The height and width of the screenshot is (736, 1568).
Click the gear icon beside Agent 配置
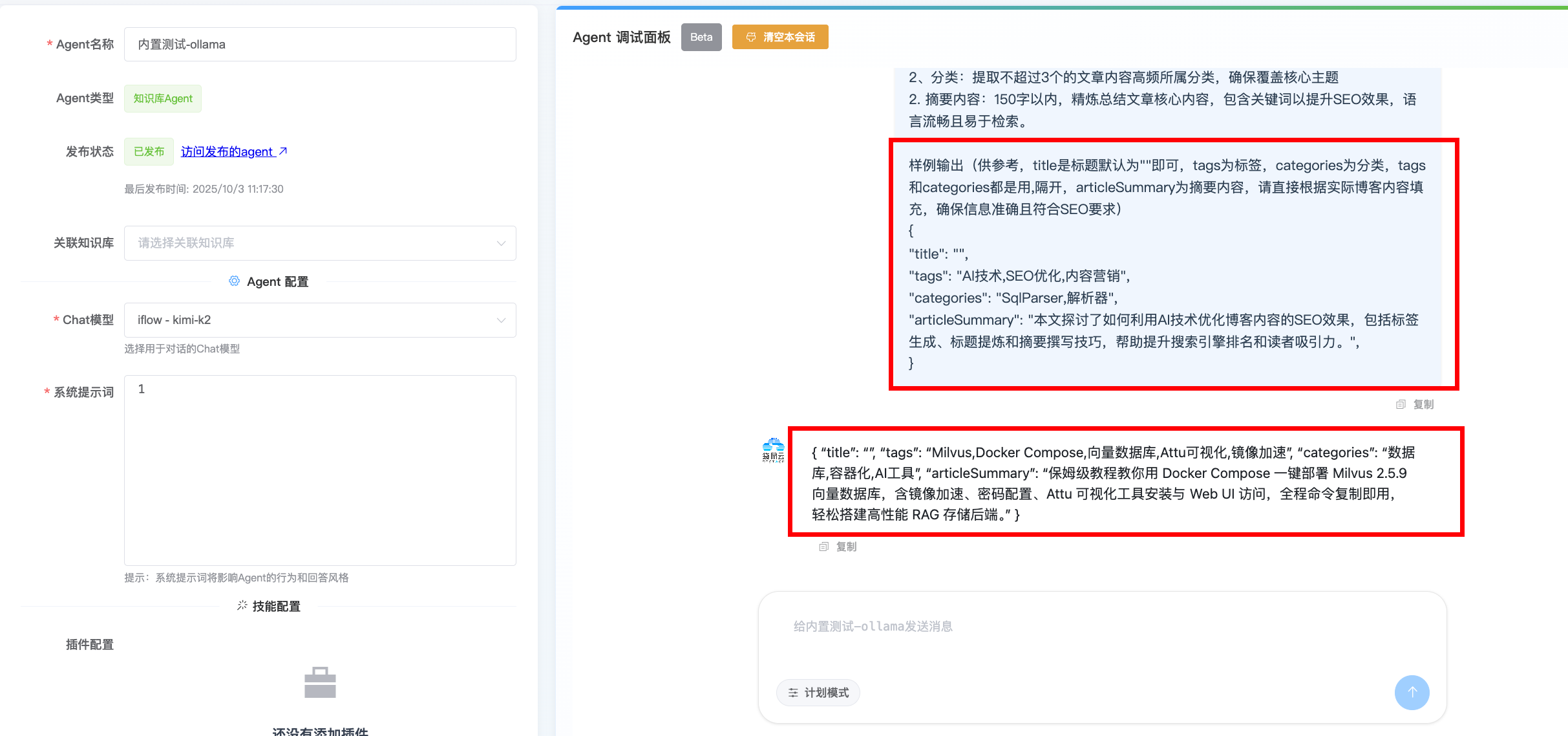point(234,281)
